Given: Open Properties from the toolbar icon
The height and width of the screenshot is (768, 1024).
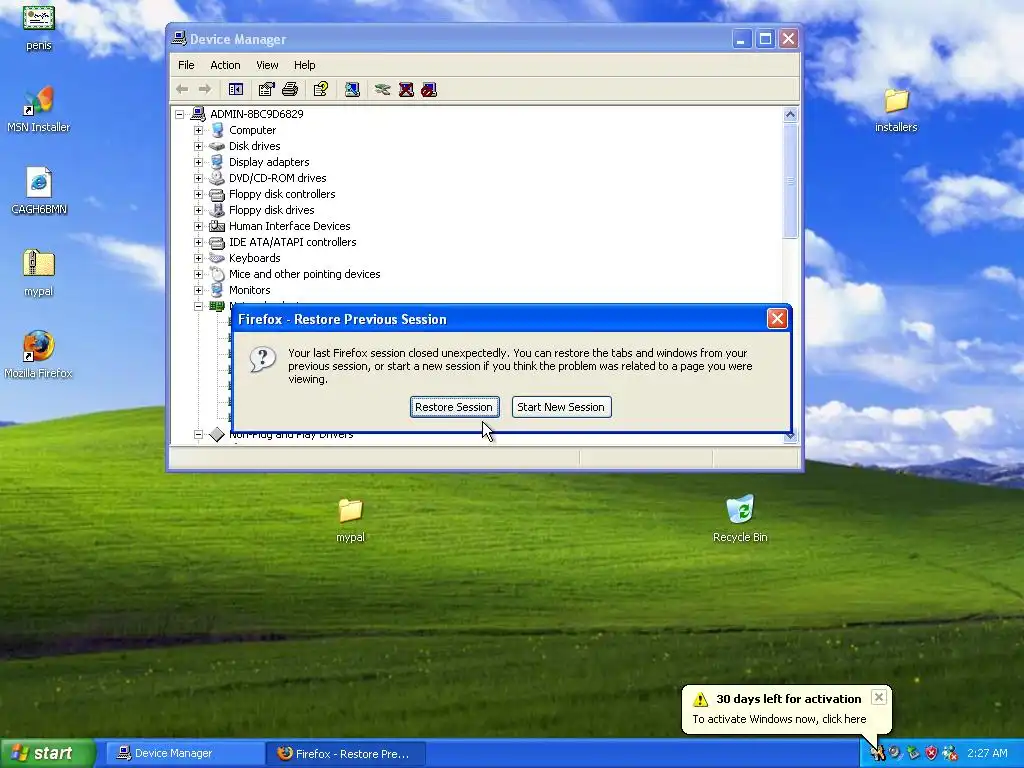Looking at the screenshot, I should (x=266, y=89).
